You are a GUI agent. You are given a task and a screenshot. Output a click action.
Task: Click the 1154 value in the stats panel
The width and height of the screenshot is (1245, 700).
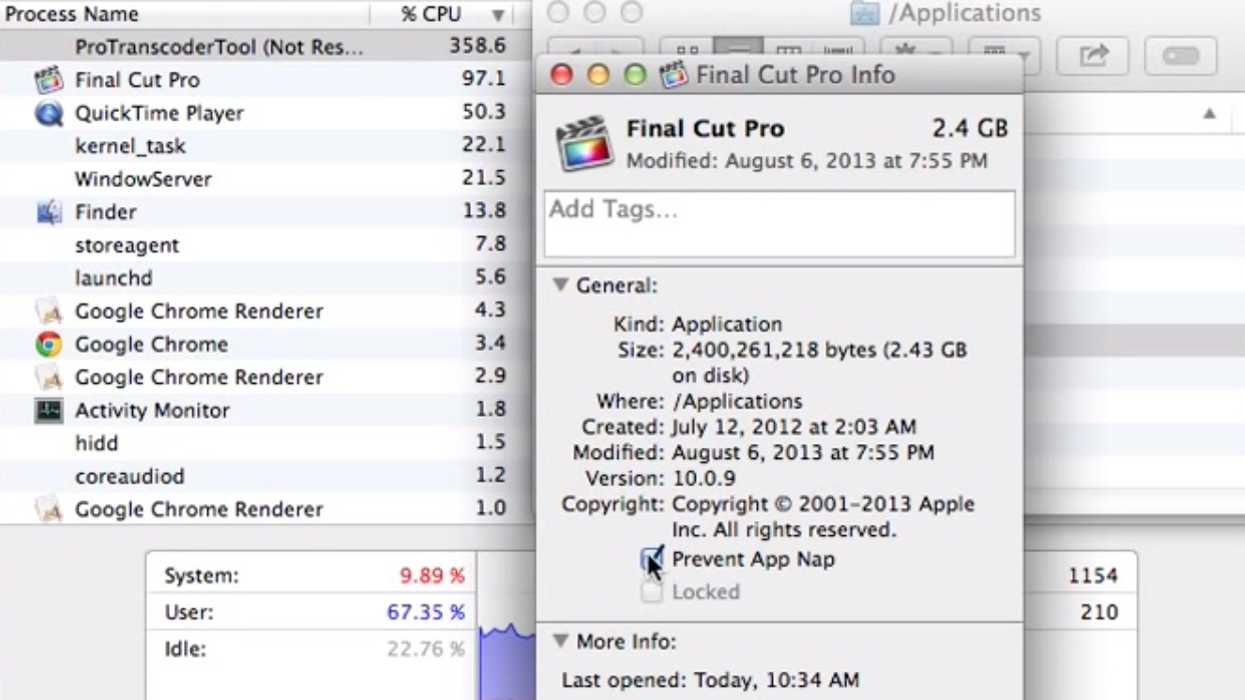[x=1093, y=576]
